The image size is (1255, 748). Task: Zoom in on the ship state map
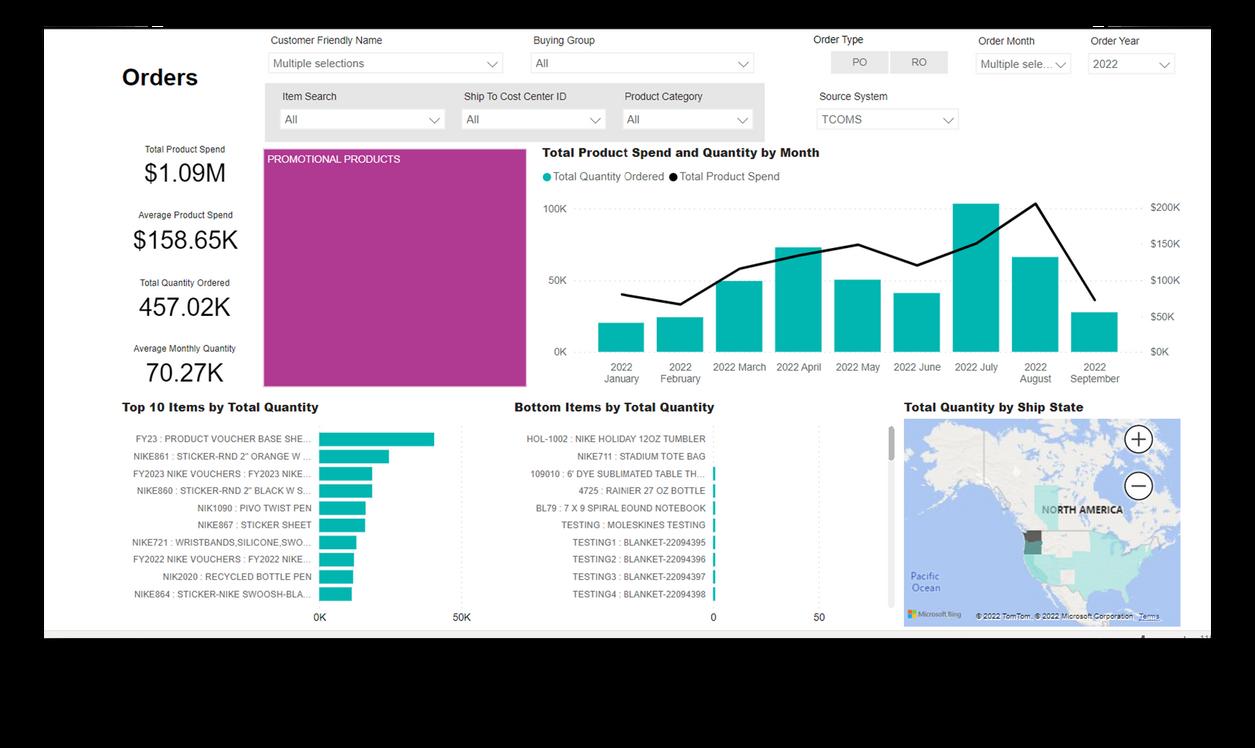point(1138,439)
